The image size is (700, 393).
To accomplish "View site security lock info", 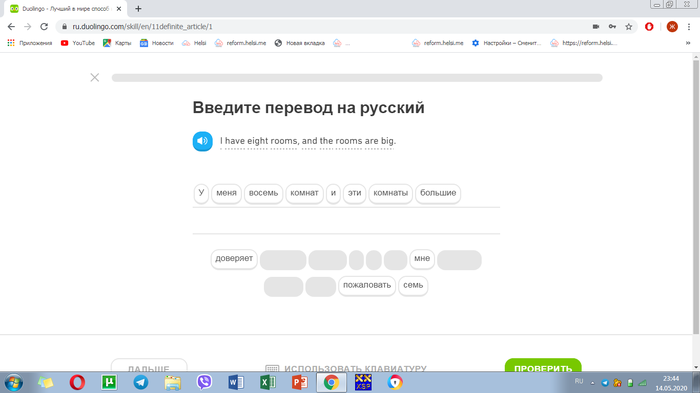I will click(64, 27).
